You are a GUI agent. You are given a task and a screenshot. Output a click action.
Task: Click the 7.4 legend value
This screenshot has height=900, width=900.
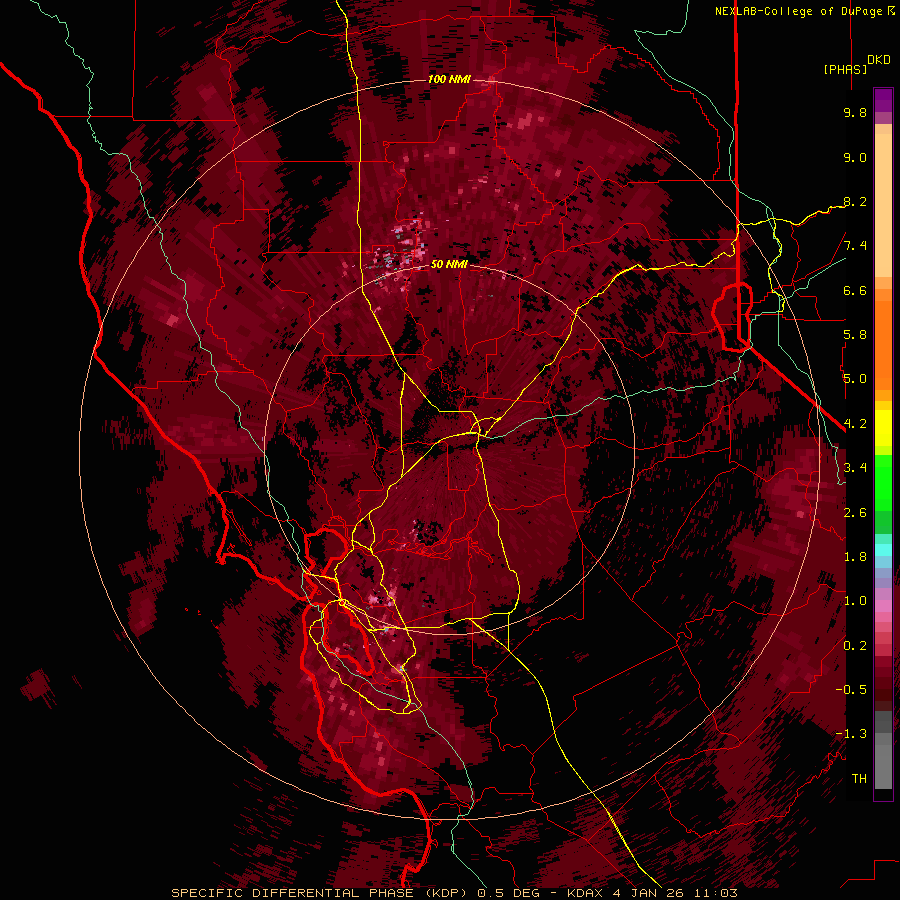pos(855,246)
